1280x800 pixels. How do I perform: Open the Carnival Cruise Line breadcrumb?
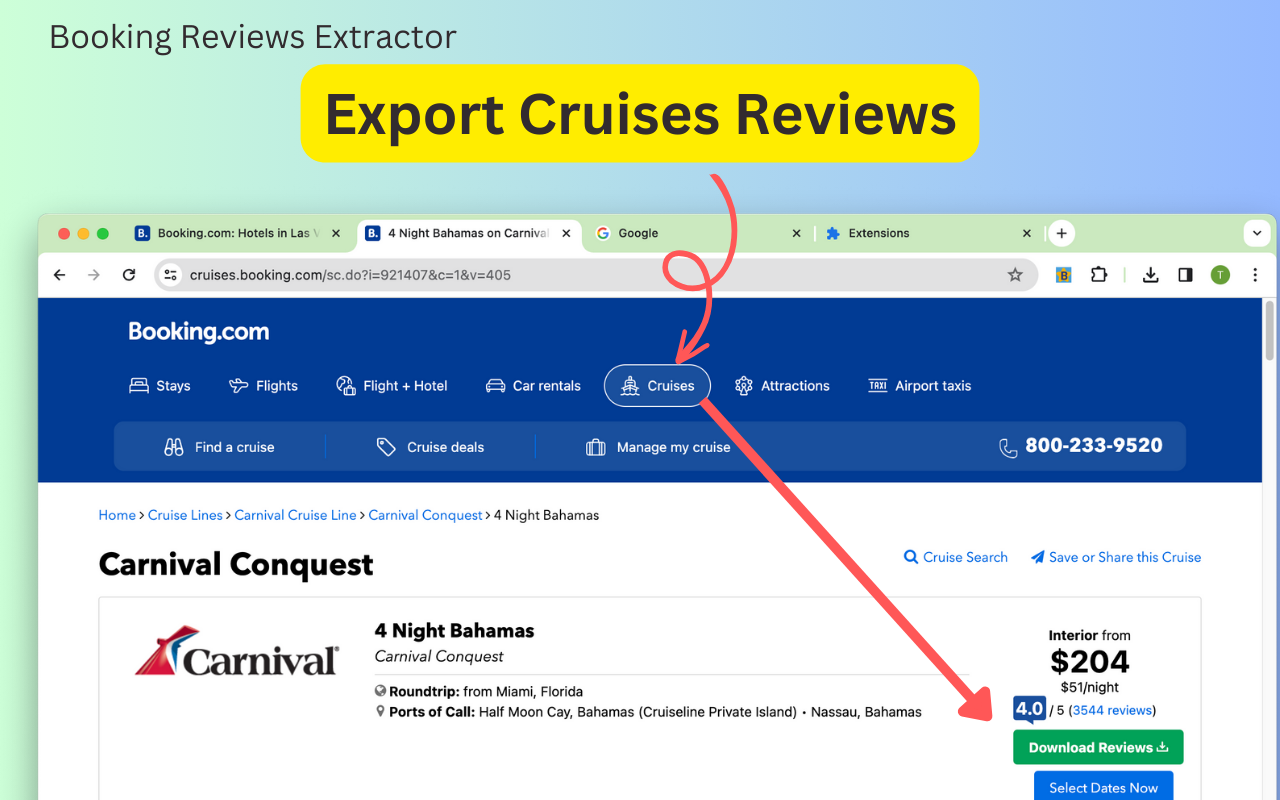click(x=295, y=515)
